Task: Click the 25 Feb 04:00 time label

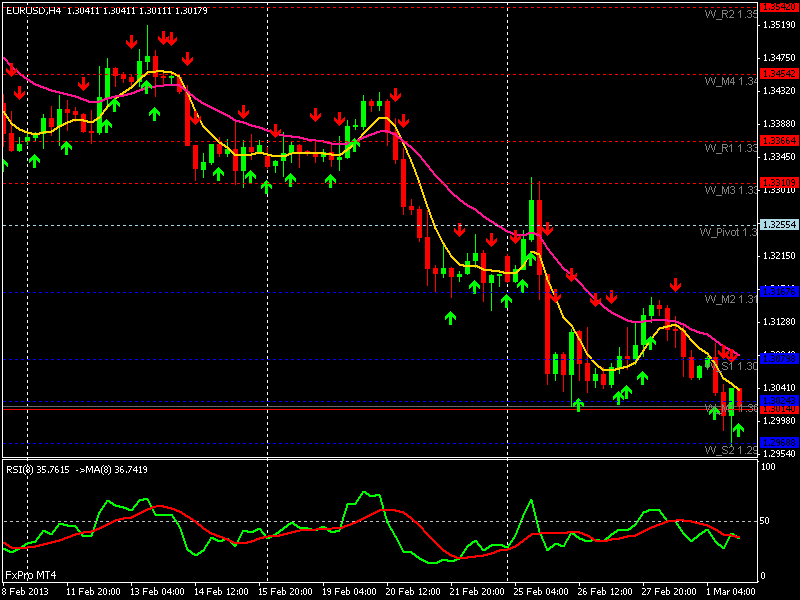Action: click(x=541, y=592)
